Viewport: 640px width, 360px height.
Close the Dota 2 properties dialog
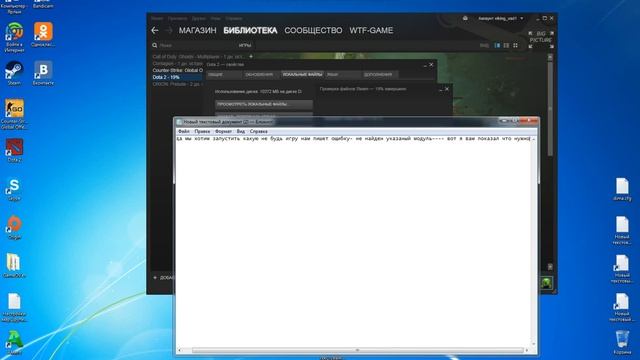tap(431, 65)
